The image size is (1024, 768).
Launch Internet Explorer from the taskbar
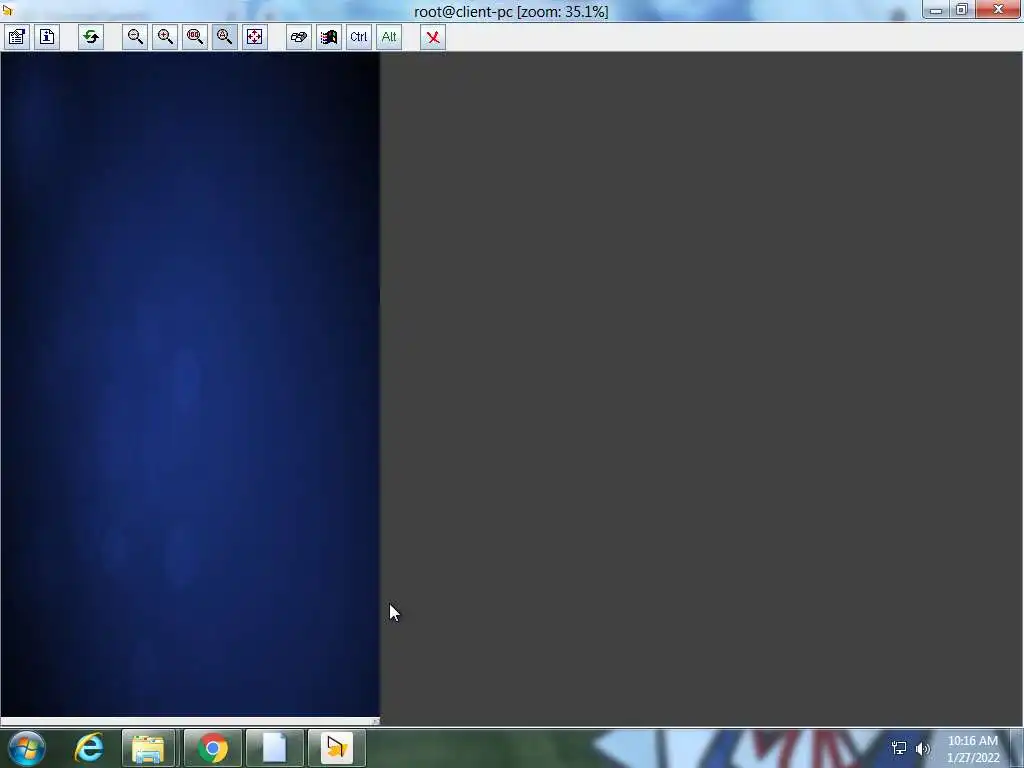(x=88, y=748)
